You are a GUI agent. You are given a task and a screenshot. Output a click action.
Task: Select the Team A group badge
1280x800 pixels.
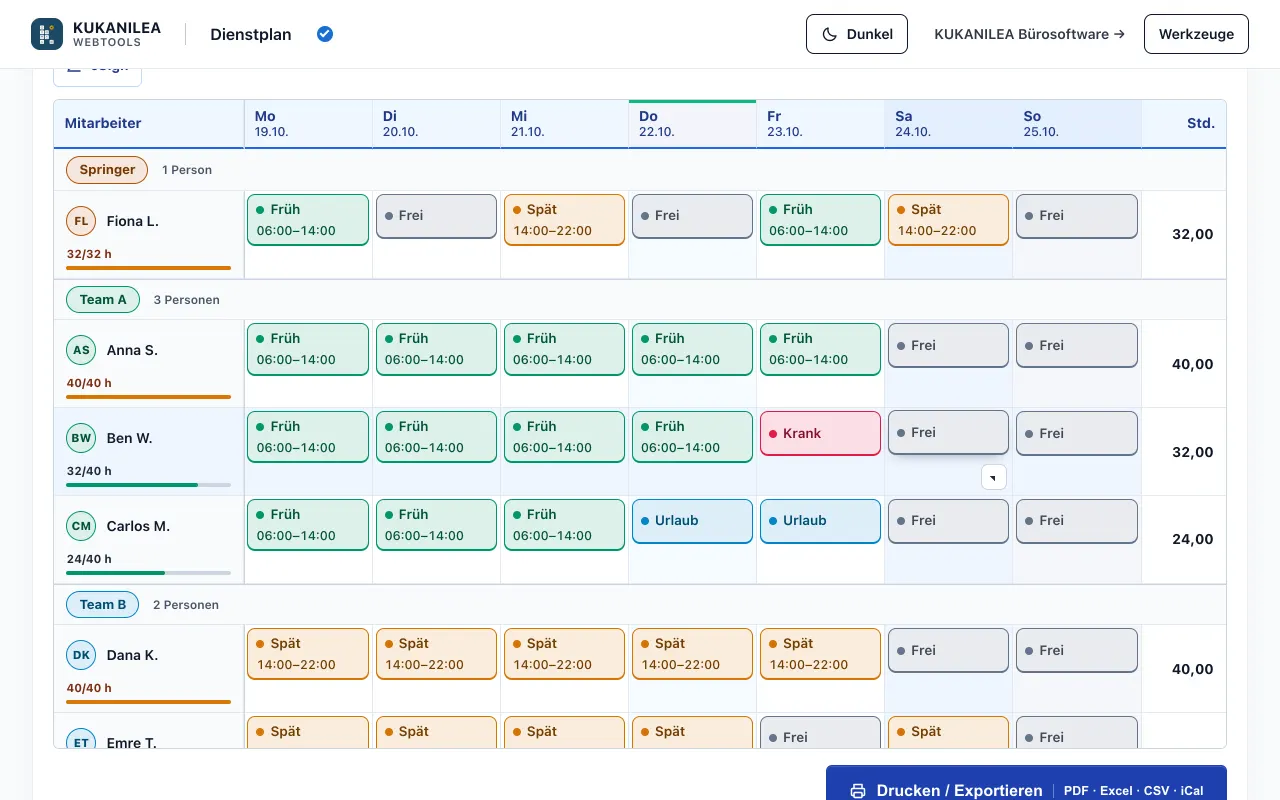point(103,299)
